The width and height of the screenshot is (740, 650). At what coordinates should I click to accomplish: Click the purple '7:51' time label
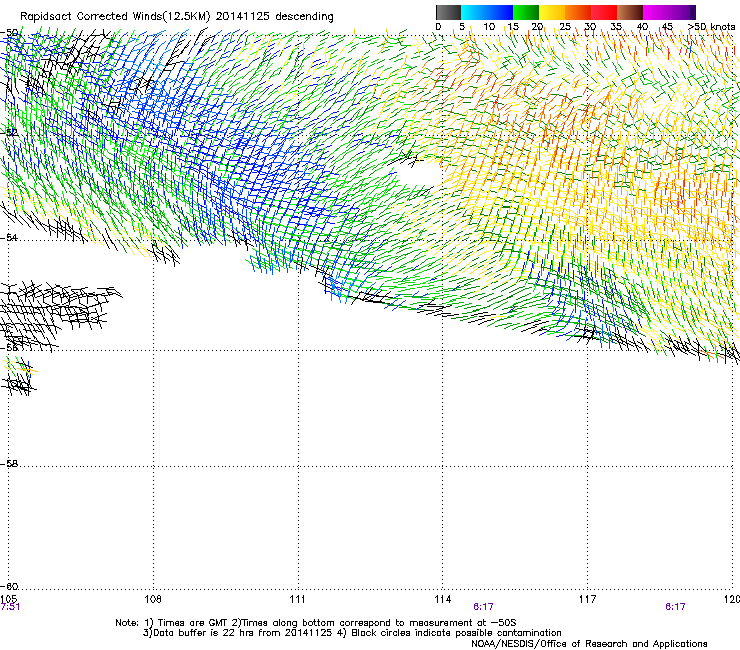[x=10, y=607]
